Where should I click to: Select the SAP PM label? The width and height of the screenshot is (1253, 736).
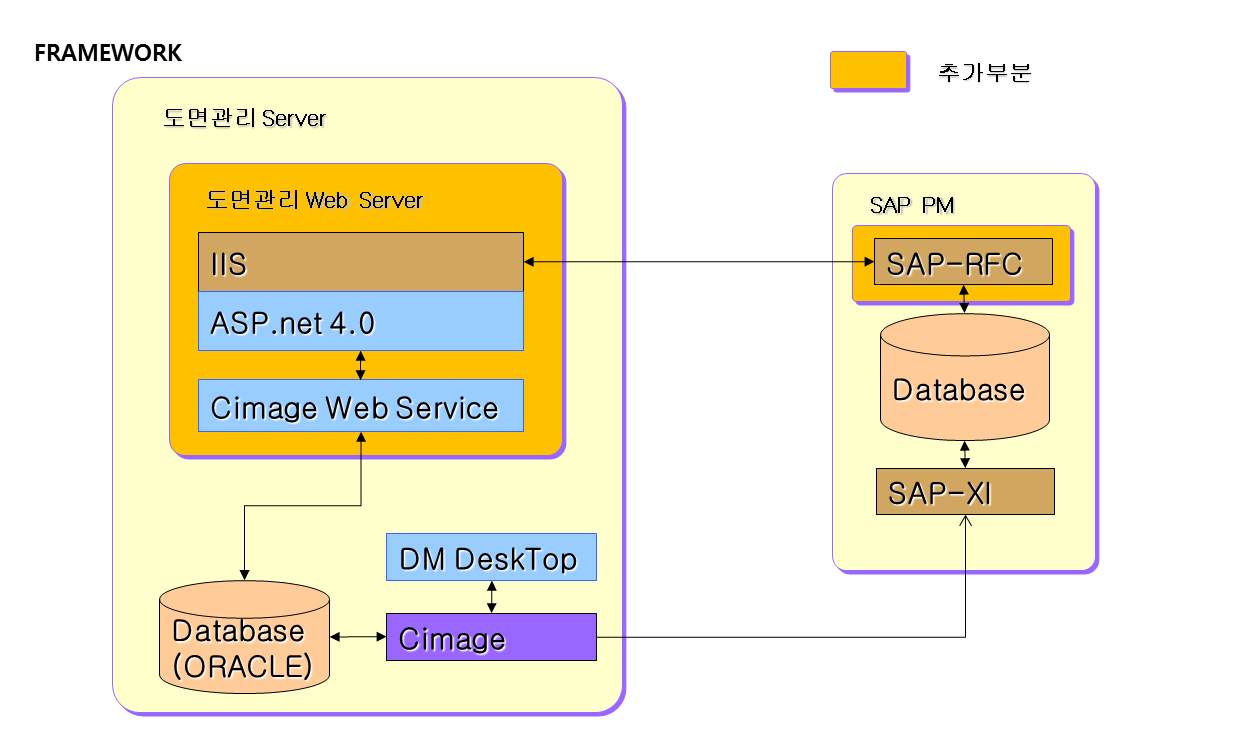[912, 205]
